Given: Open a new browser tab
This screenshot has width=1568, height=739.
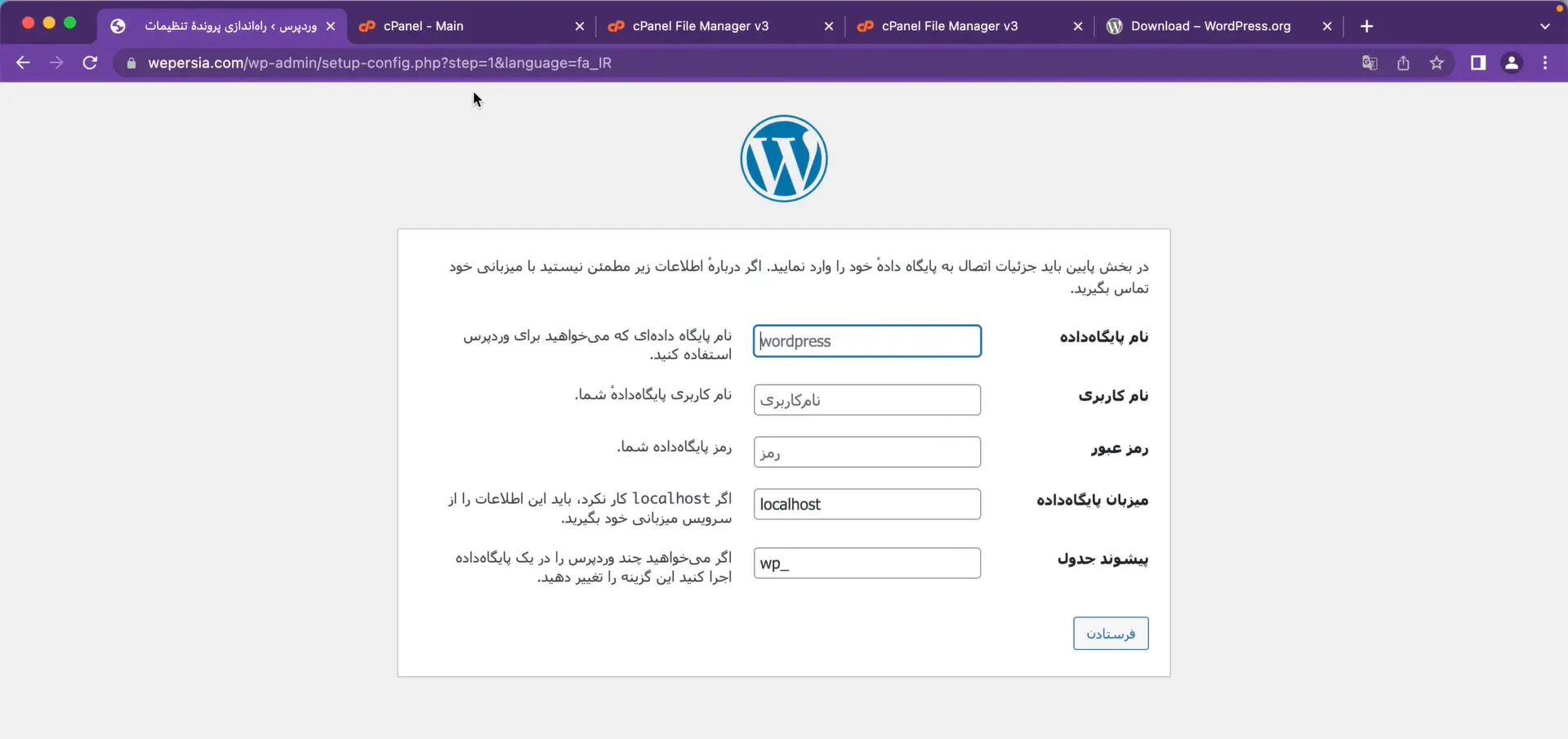Looking at the screenshot, I should click(x=1367, y=26).
